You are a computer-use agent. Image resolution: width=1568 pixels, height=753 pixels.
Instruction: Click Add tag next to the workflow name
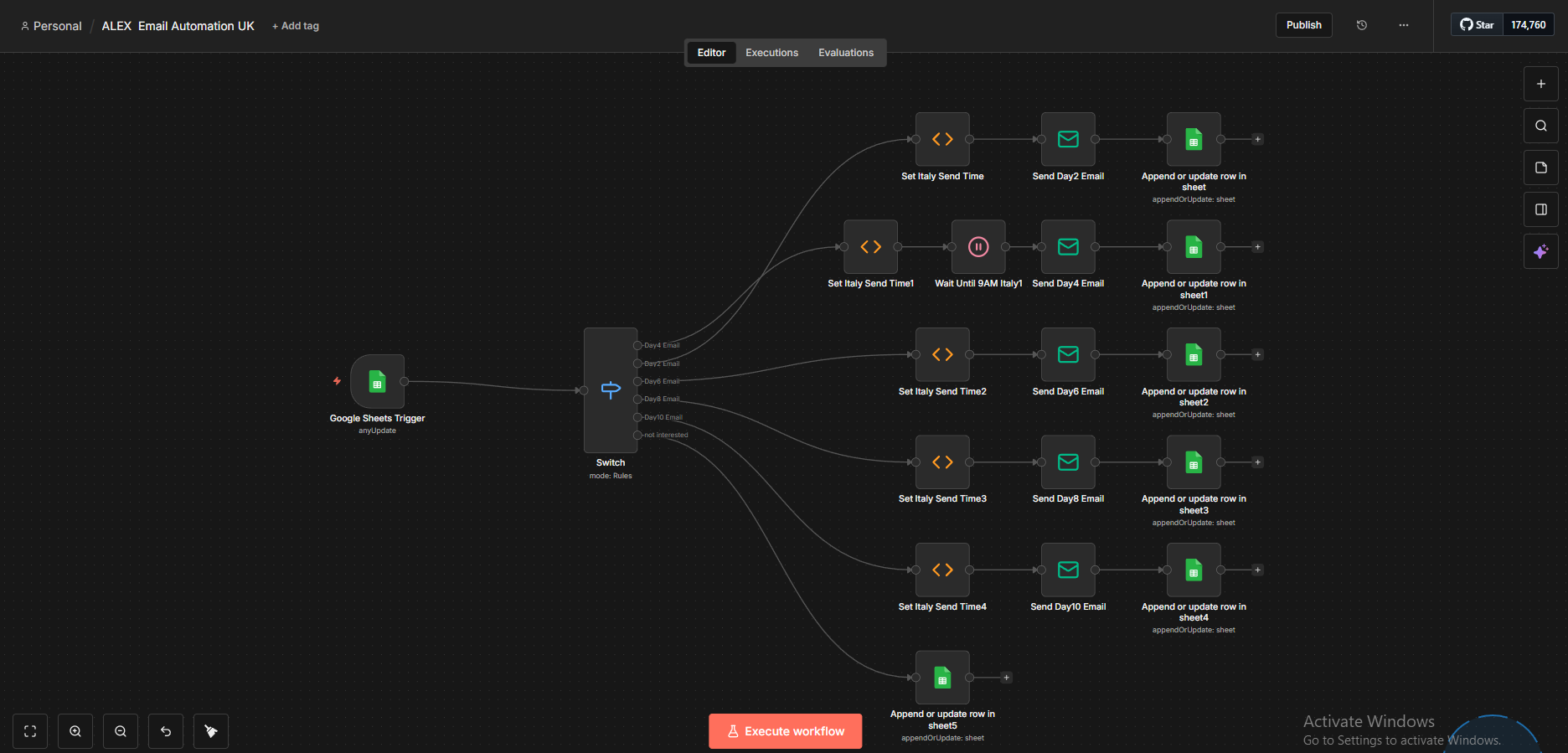tap(296, 26)
